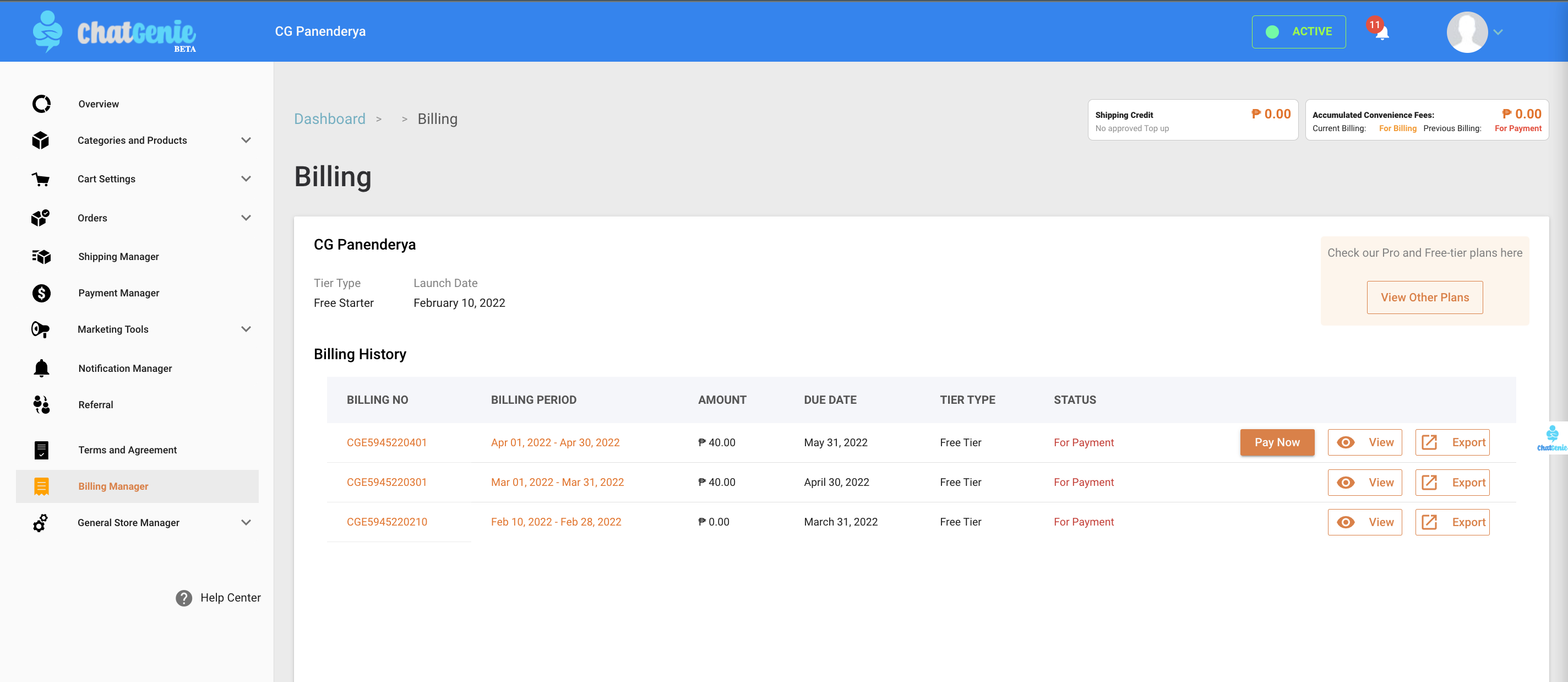Click the Referral people icon
Image resolution: width=1568 pixels, height=682 pixels.
coord(41,405)
